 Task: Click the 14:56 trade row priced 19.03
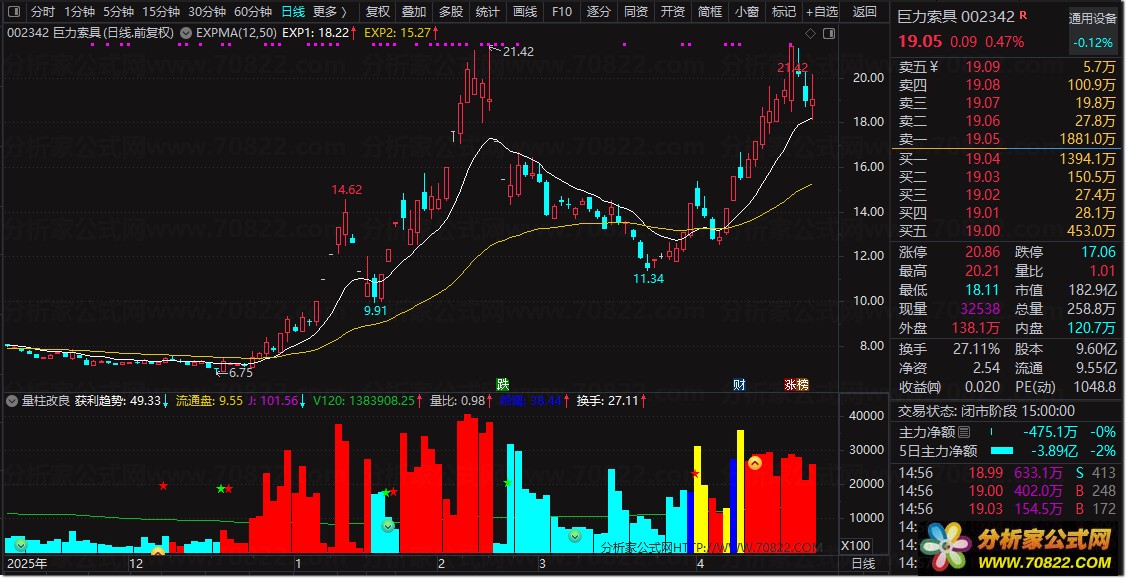pyautogui.click(x=1007, y=509)
